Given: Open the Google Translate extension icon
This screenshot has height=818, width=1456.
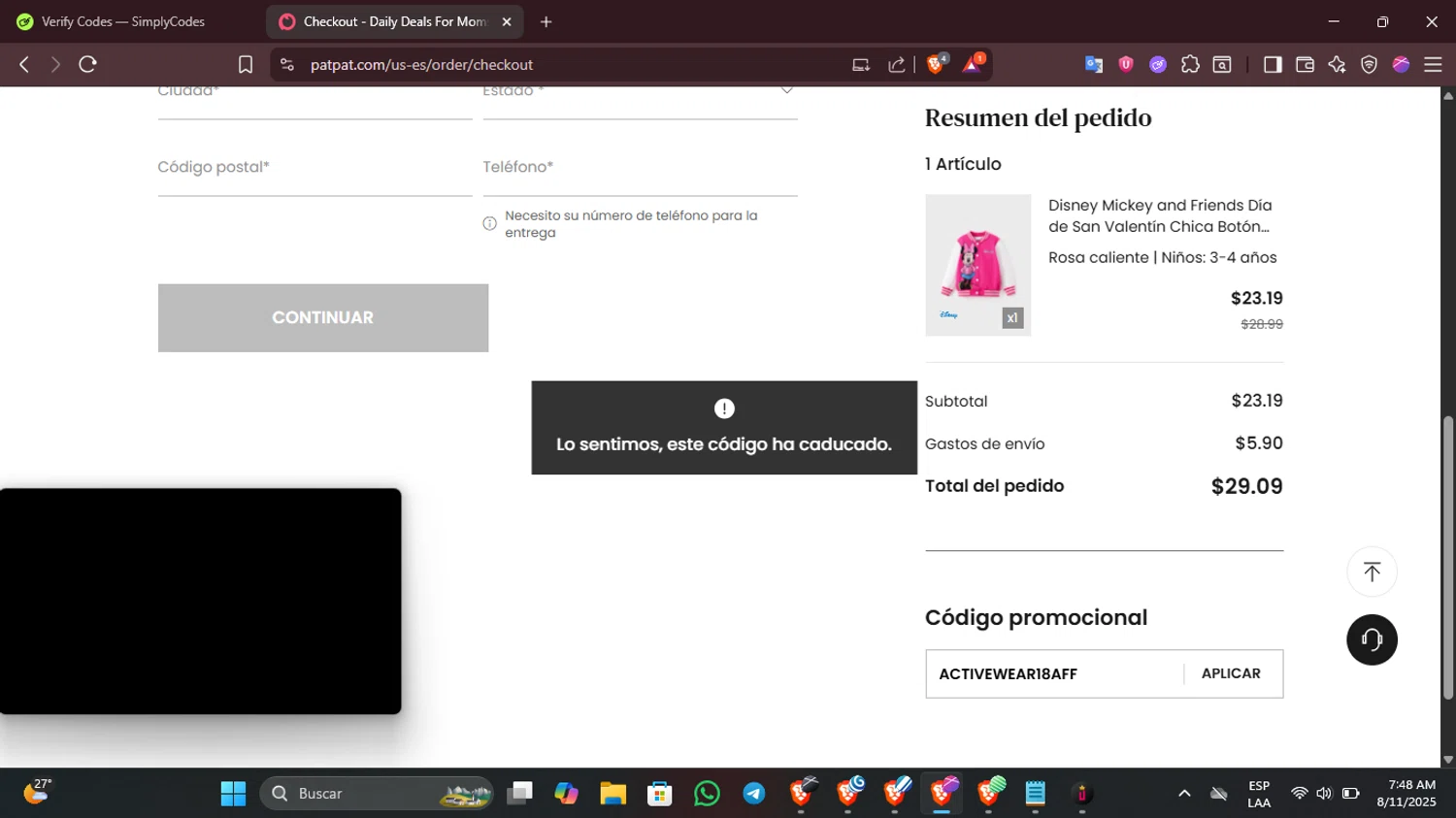Looking at the screenshot, I should pos(1094,64).
